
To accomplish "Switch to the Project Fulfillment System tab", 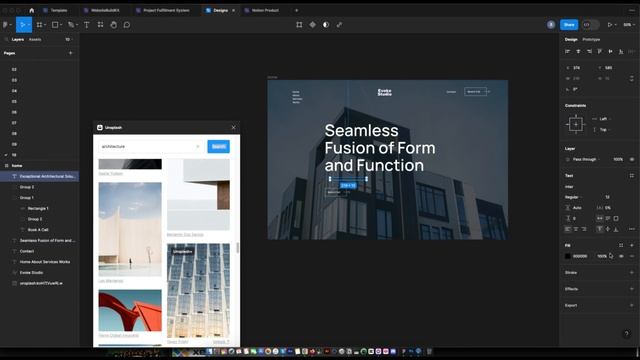I will 166,10.
